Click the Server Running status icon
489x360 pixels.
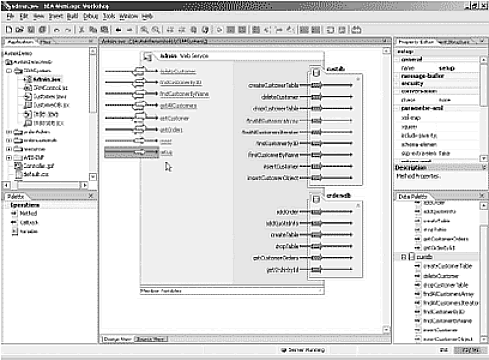click(284, 350)
